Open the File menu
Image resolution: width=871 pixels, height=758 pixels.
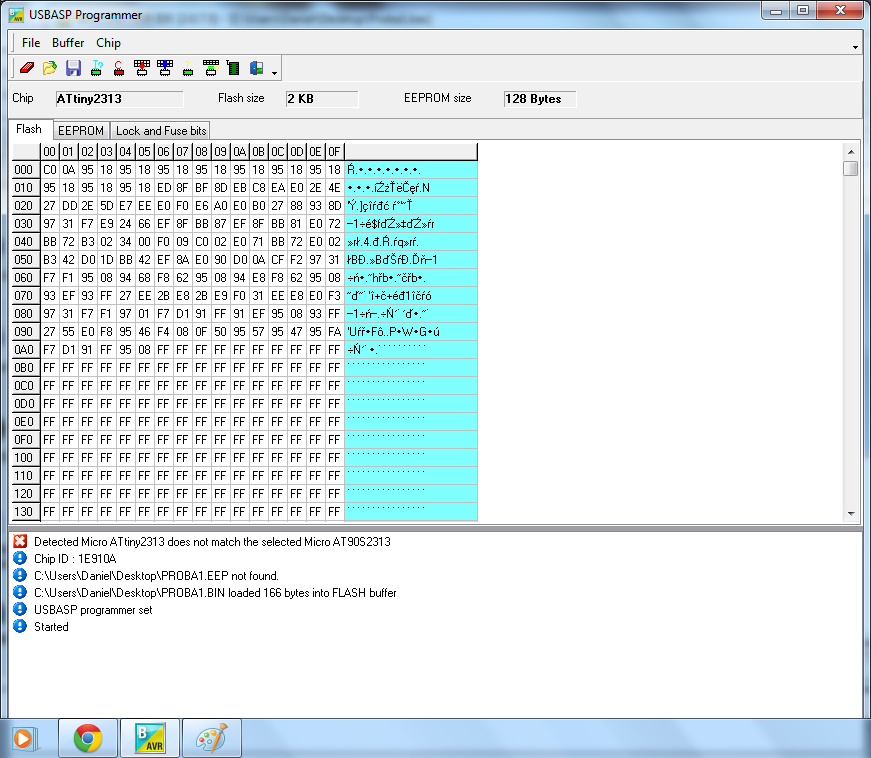[x=31, y=43]
